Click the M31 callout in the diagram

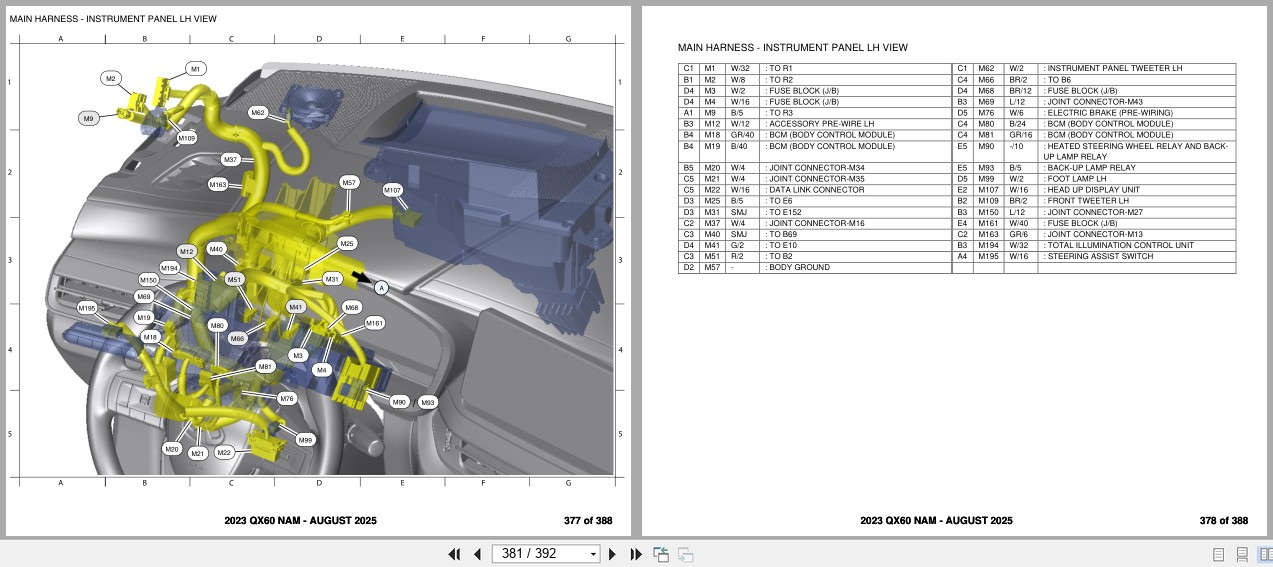(333, 279)
